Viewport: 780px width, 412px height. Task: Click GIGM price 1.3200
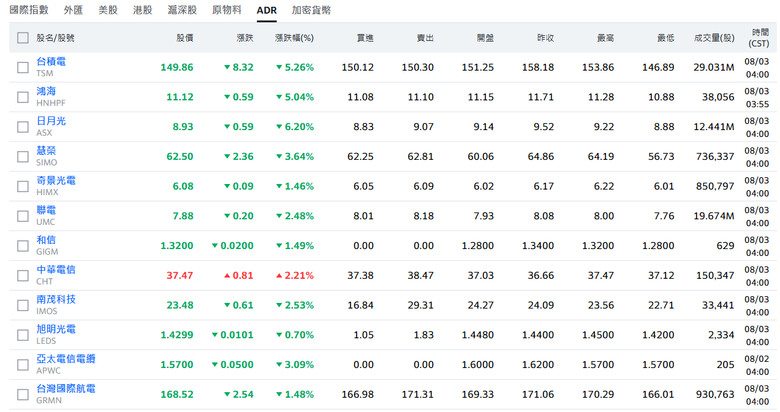[x=177, y=245]
